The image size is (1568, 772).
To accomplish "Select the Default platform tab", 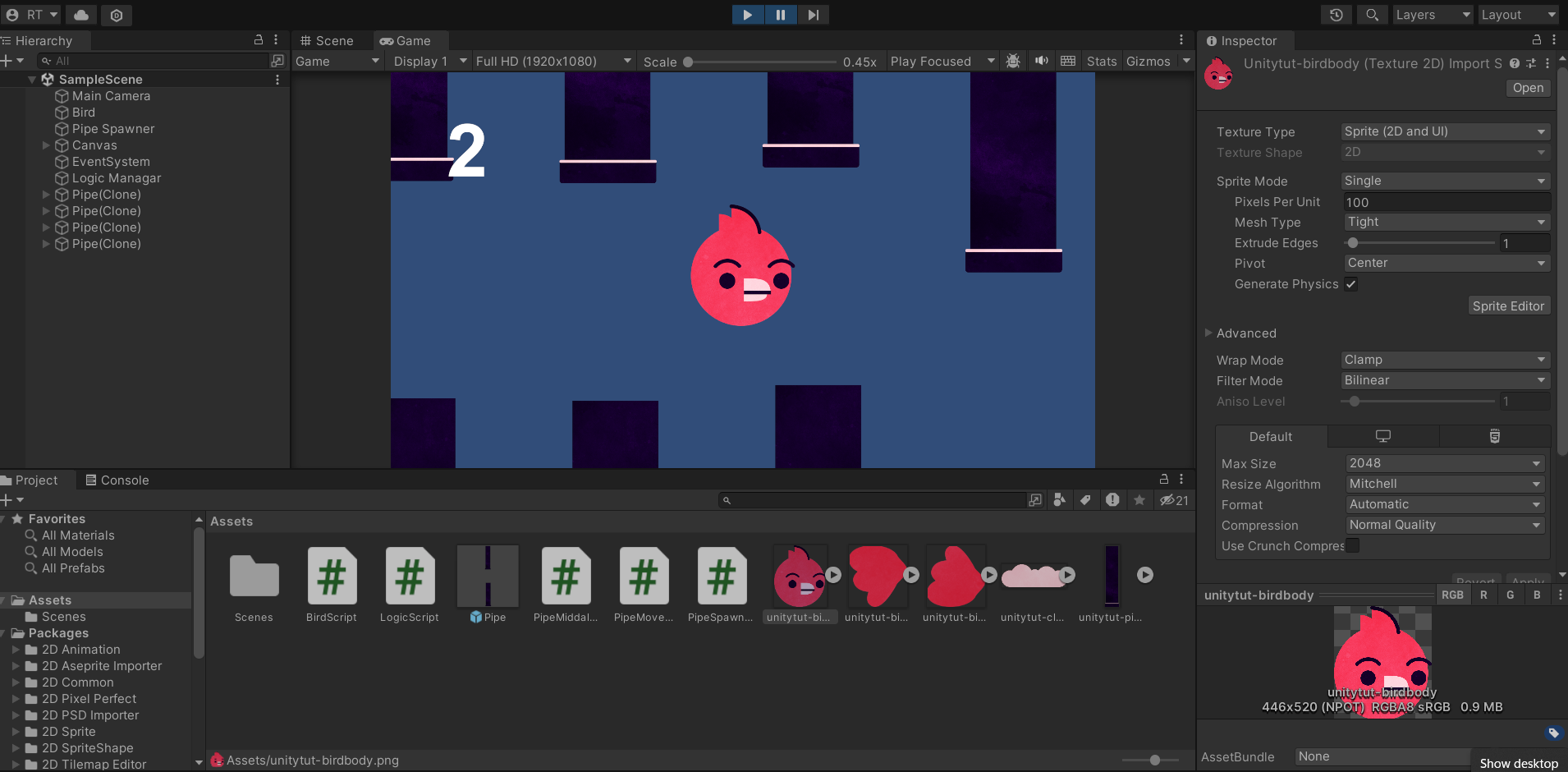I will pyautogui.click(x=1271, y=437).
